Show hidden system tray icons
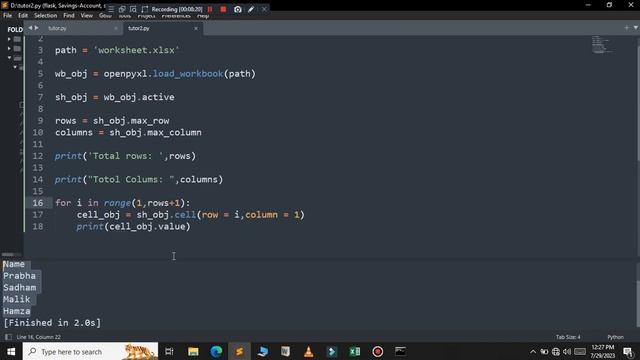Viewport: 640px width, 360px height. tap(533, 352)
